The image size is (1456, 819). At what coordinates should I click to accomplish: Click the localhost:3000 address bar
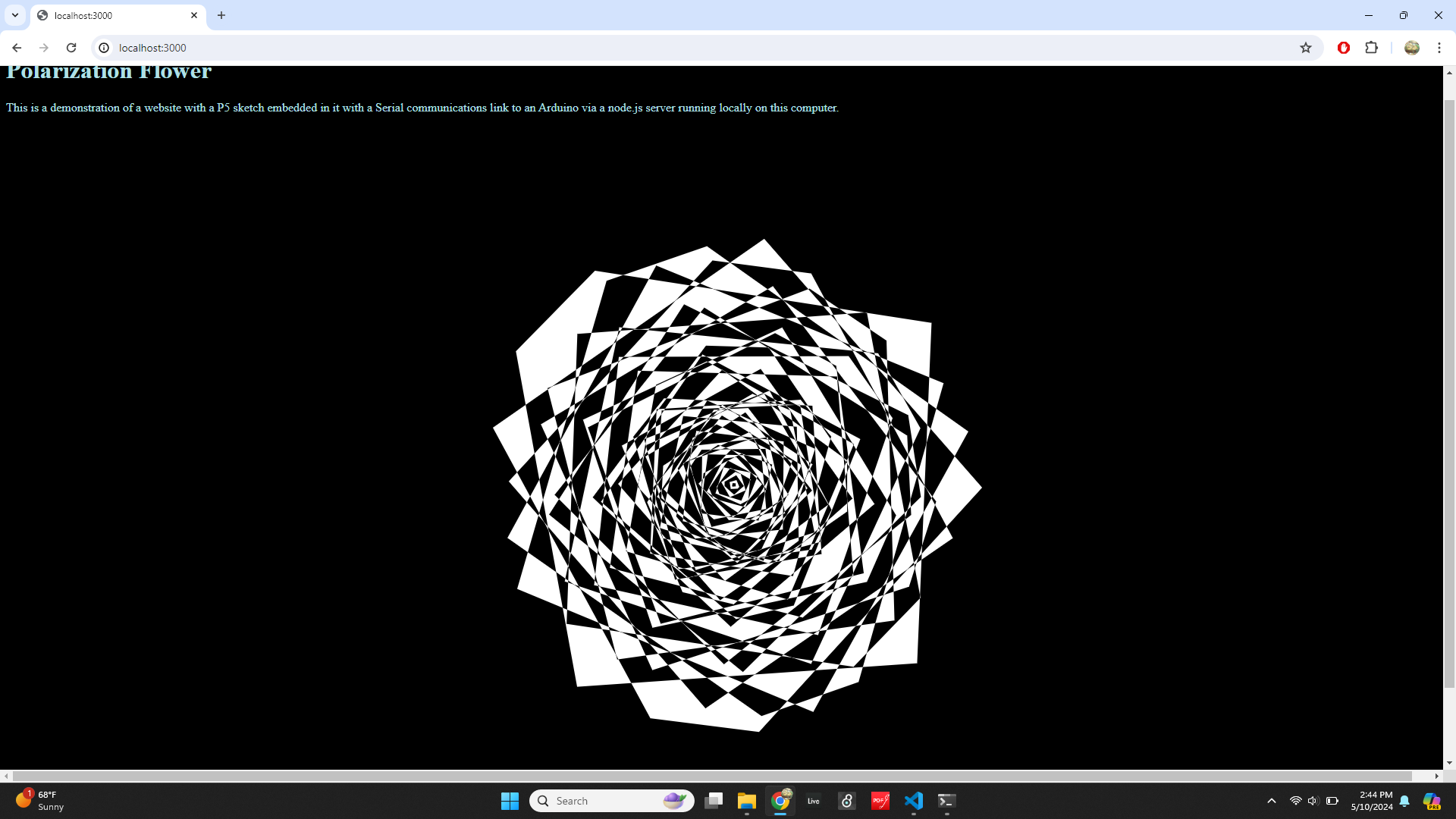tap(152, 47)
